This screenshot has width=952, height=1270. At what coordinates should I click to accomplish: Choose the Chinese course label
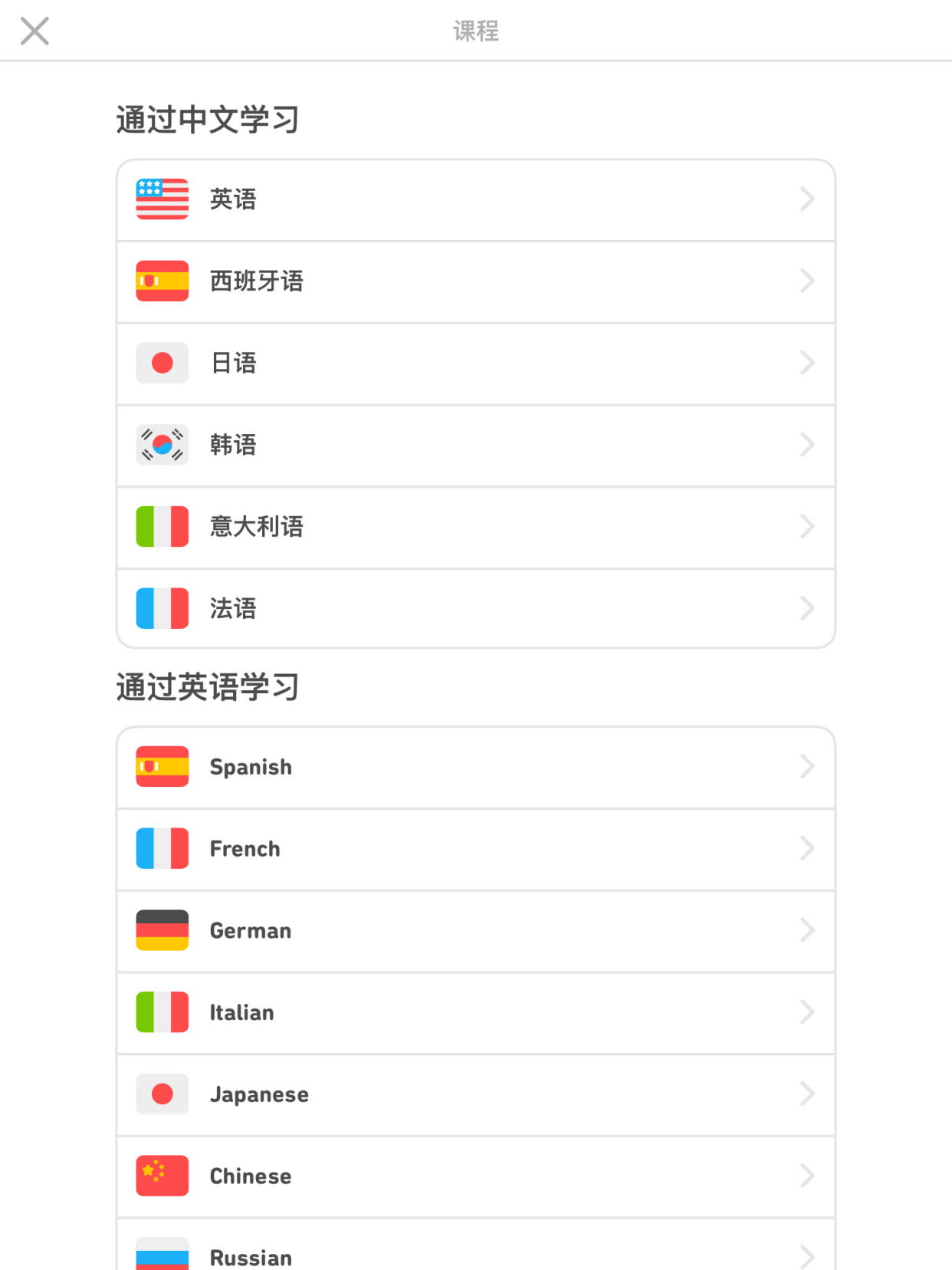click(x=251, y=1176)
